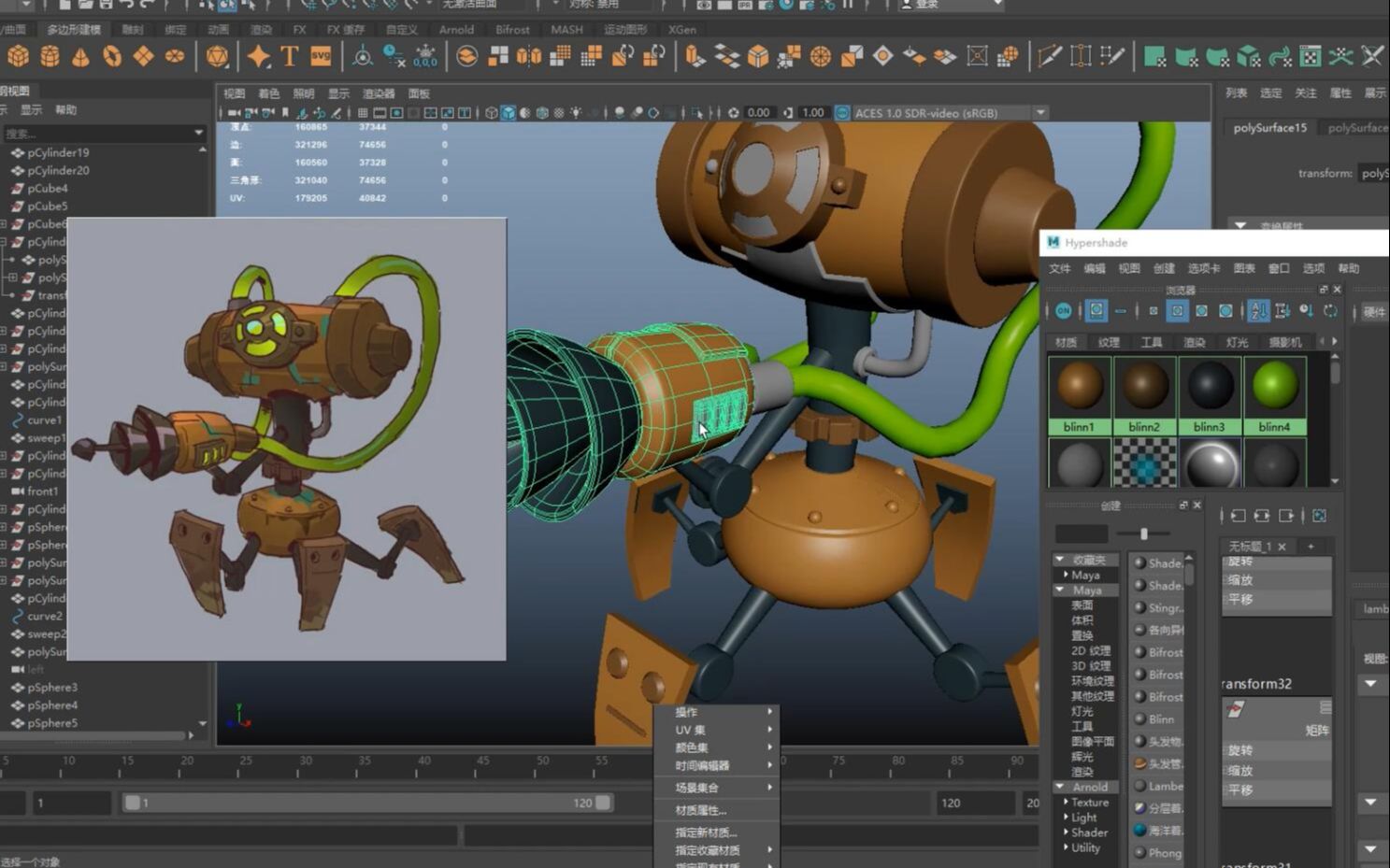Click the polygon cube shelf icon
Image resolution: width=1390 pixels, height=868 pixels.
(x=19, y=57)
